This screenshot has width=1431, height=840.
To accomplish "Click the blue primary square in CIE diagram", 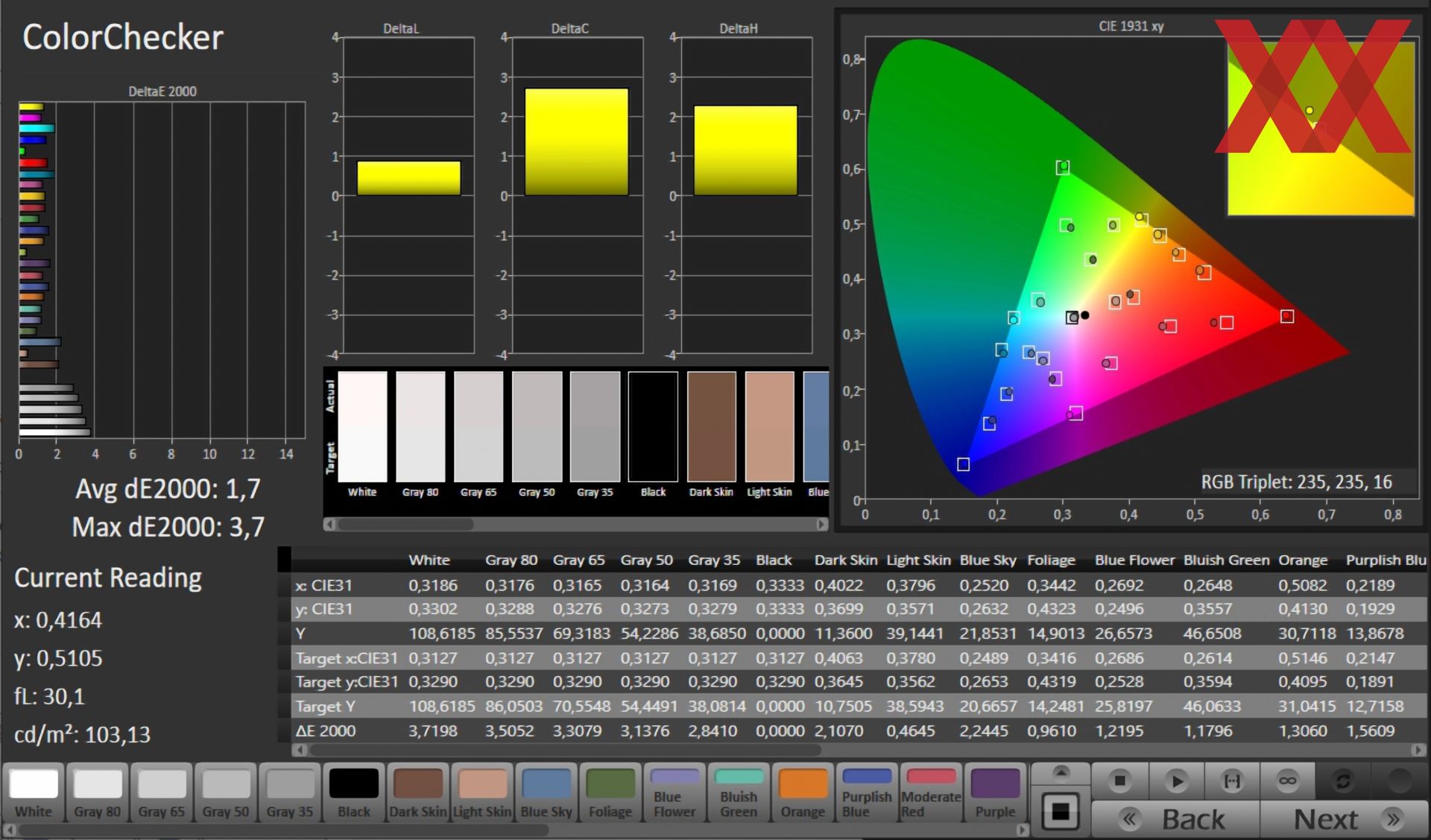I will click(963, 464).
